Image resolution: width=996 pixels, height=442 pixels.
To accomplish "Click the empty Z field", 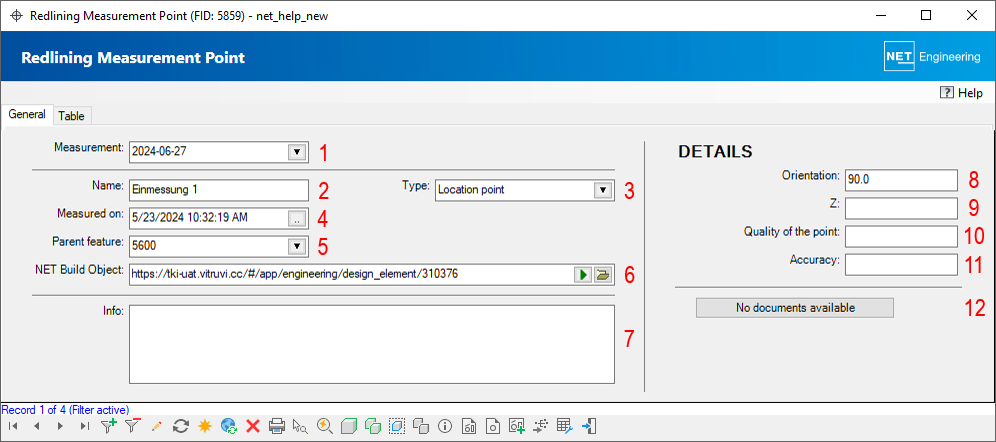I will [901, 208].
